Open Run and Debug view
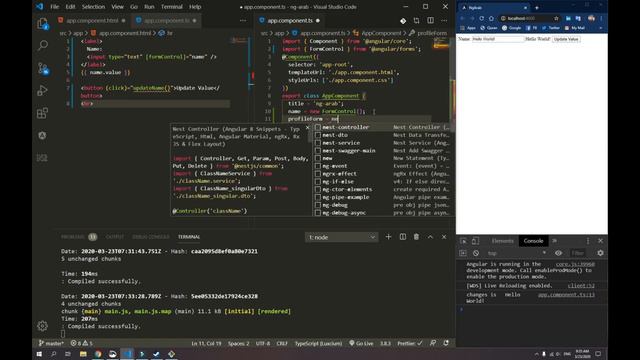 [42, 90]
